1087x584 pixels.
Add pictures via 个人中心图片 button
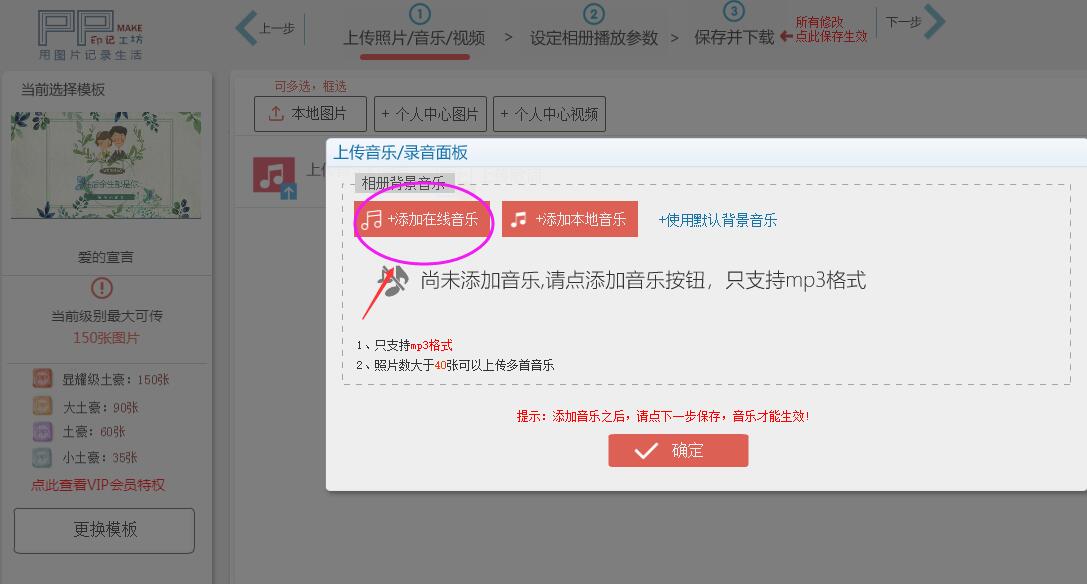[431, 114]
